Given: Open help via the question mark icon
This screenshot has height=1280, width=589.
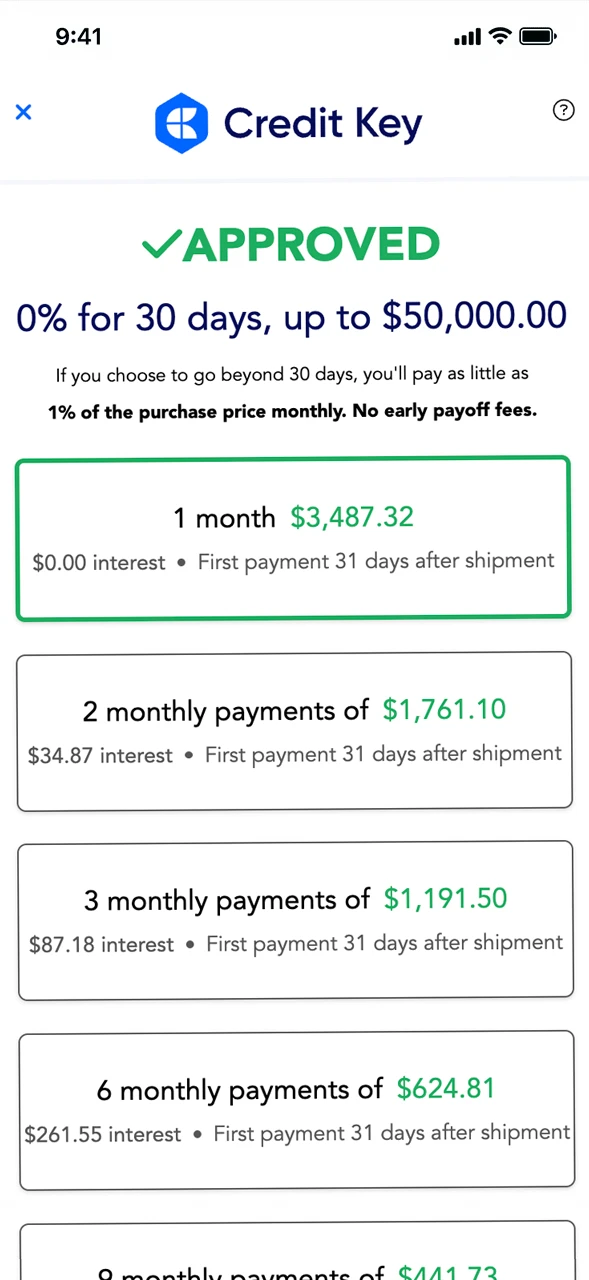Looking at the screenshot, I should click(x=563, y=110).
